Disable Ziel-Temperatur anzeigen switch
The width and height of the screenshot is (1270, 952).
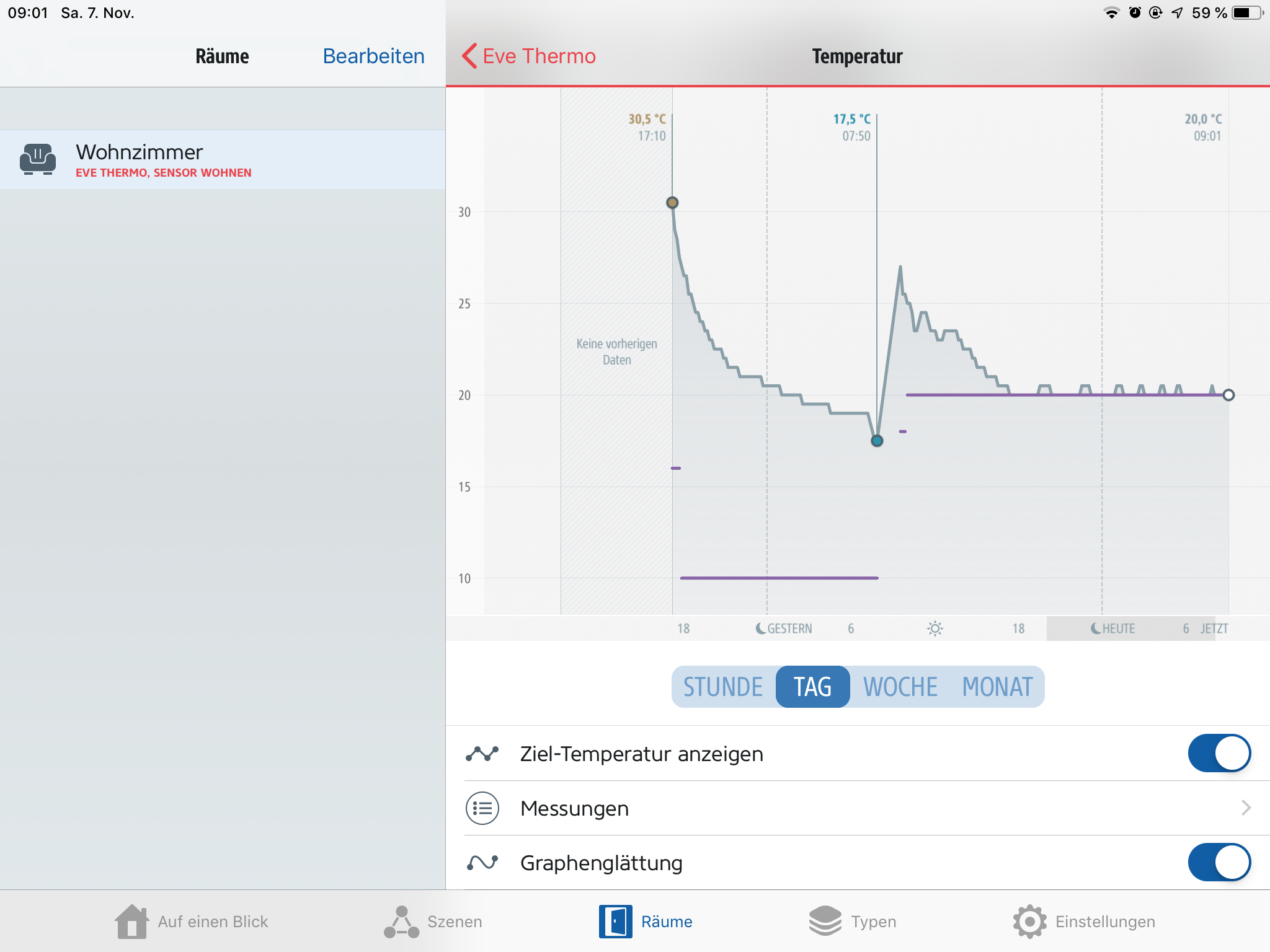[x=1219, y=754]
